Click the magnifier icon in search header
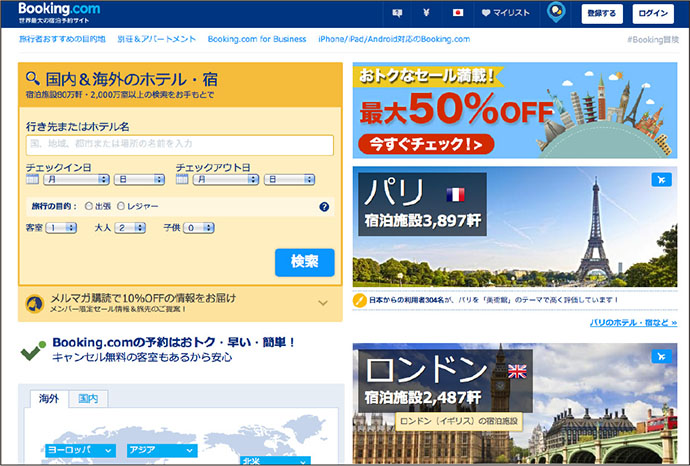Viewport: 690px width, 466px height. click(33, 78)
